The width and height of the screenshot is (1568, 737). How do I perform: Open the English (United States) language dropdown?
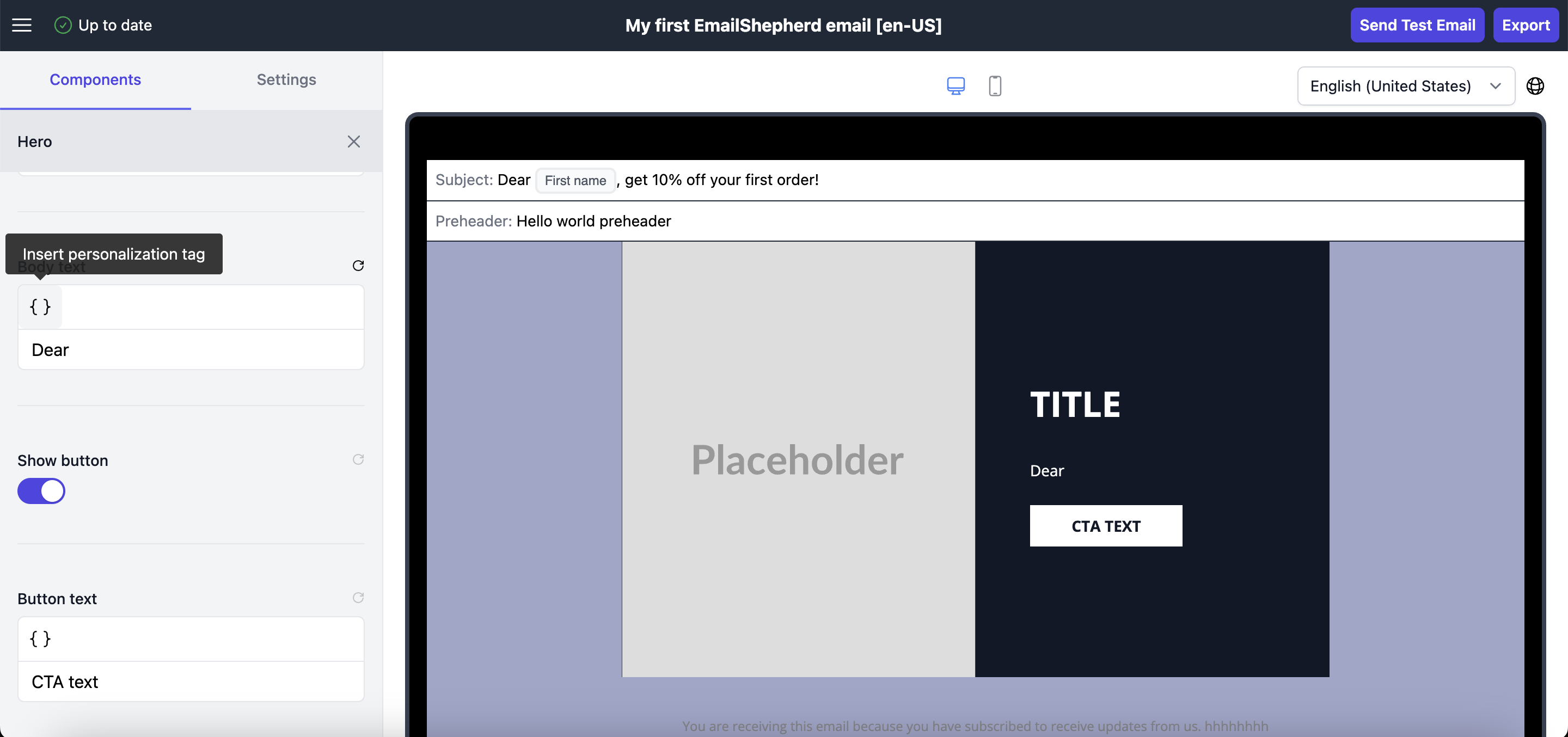tap(1405, 86)
